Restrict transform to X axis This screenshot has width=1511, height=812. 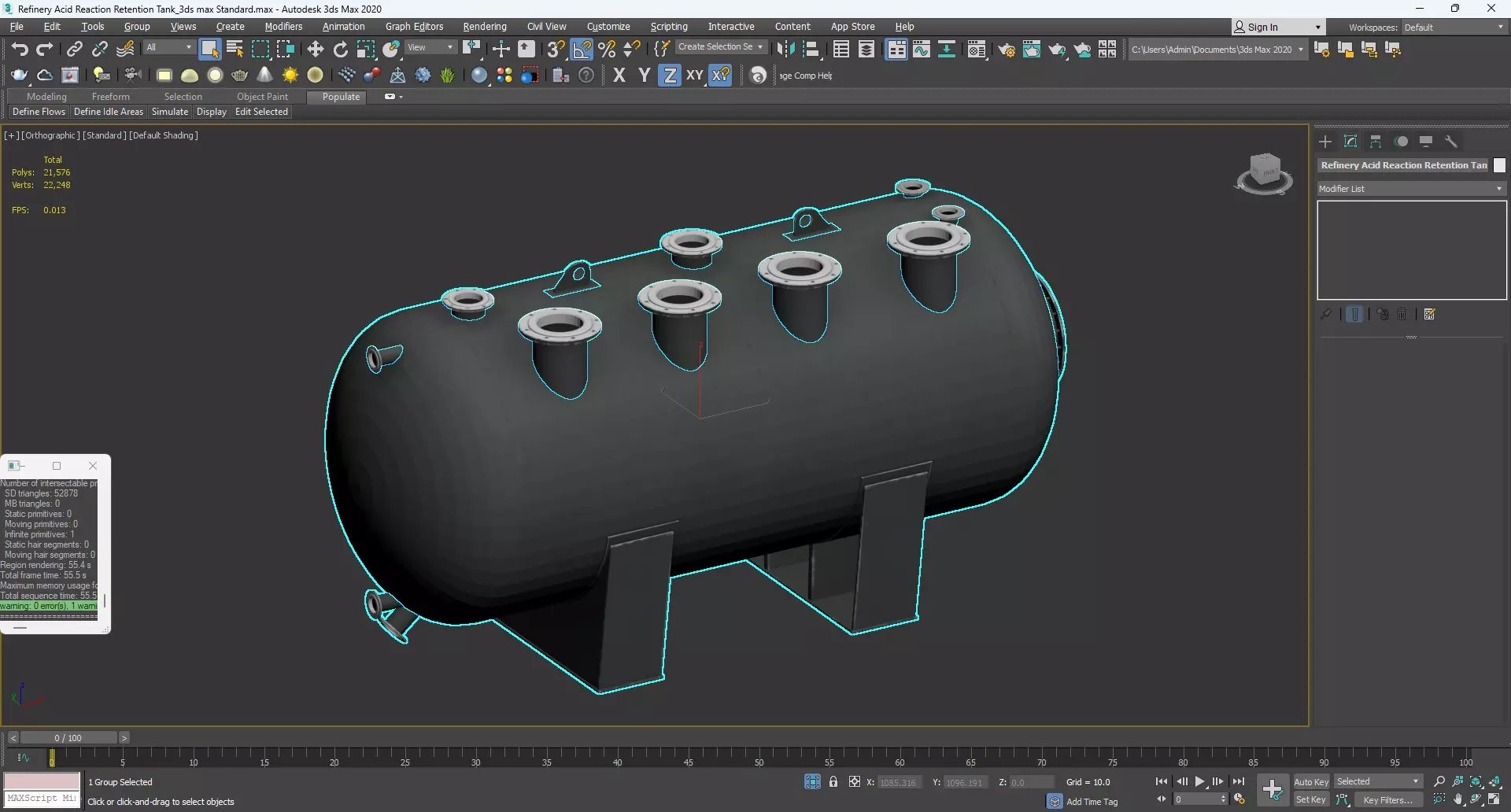(619, 76)
